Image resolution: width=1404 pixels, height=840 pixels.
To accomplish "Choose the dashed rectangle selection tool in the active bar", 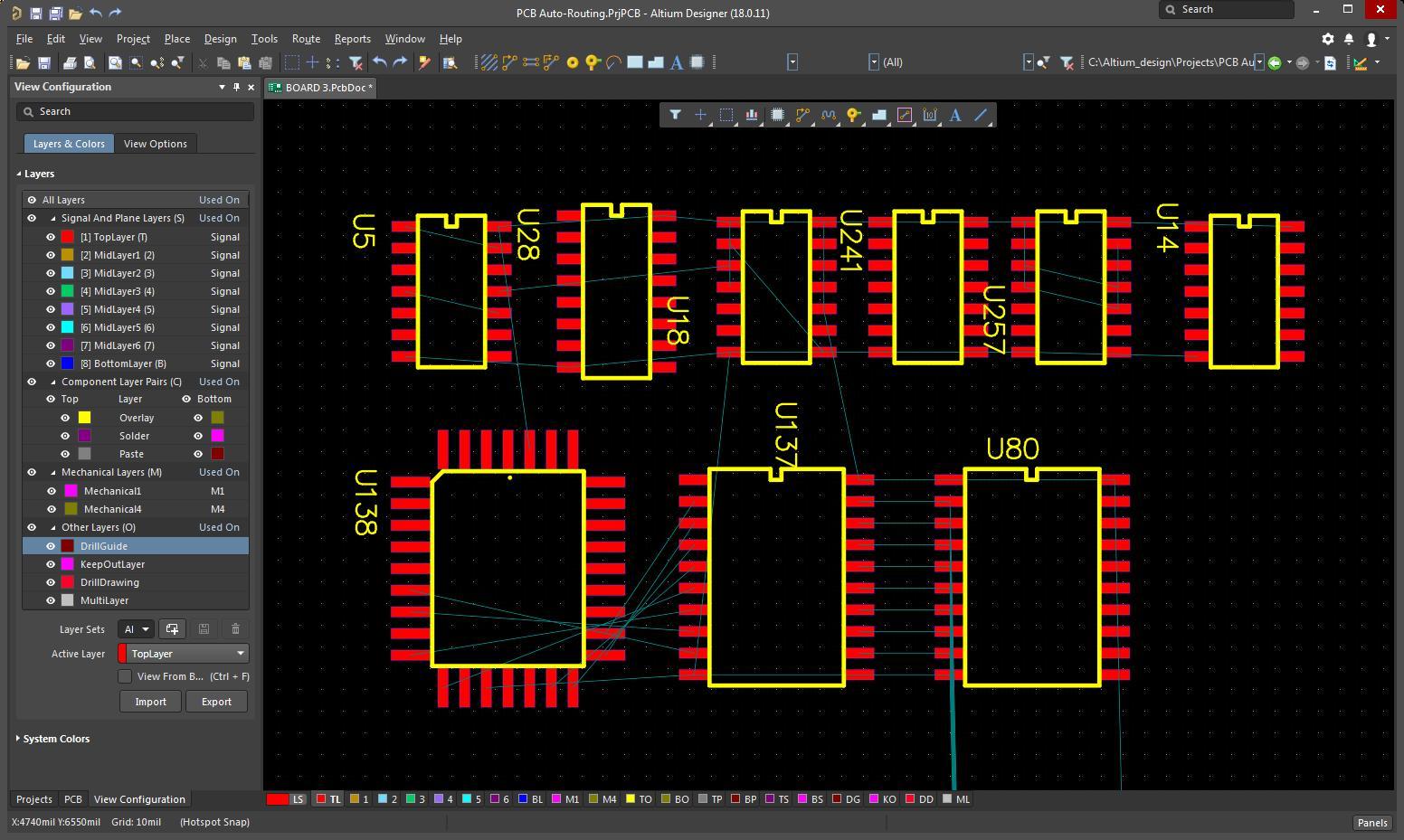I will [726, 115].
